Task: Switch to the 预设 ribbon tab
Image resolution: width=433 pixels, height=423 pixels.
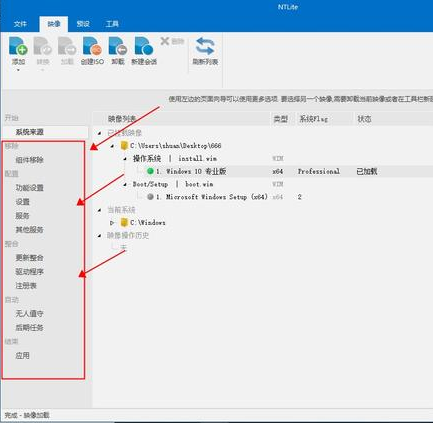Action: pyautogui.click(x=83, y=24)
